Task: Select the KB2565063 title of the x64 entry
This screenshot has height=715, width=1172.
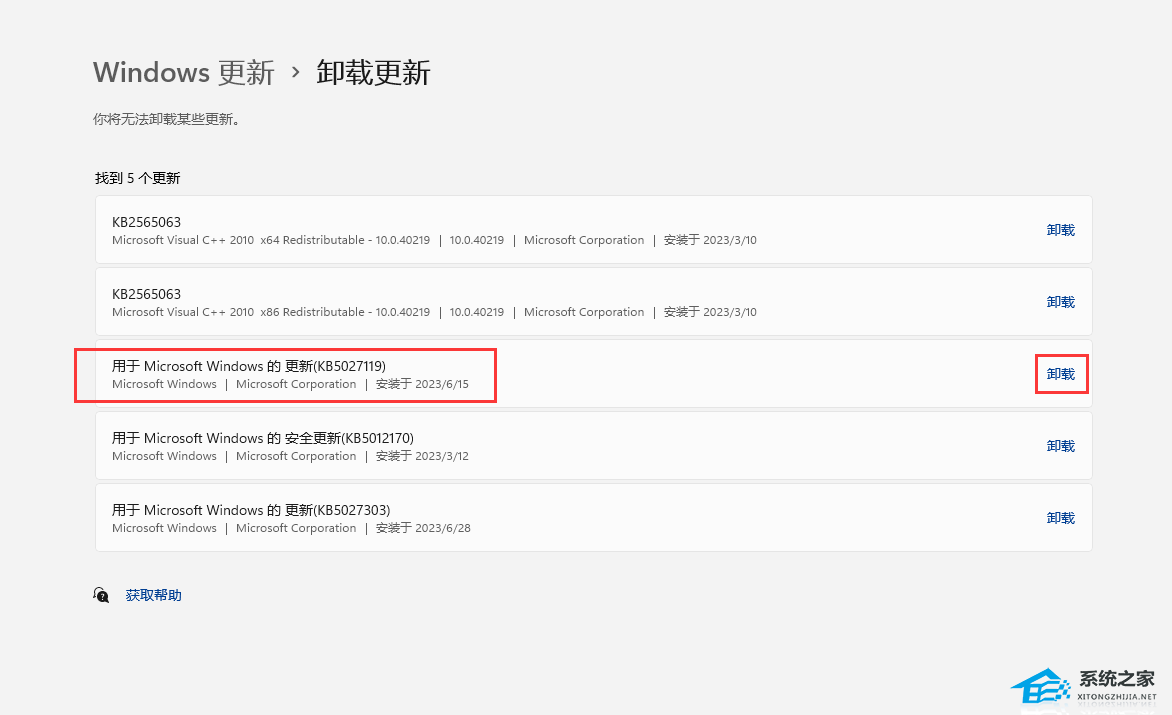Action: pos(146,222)
